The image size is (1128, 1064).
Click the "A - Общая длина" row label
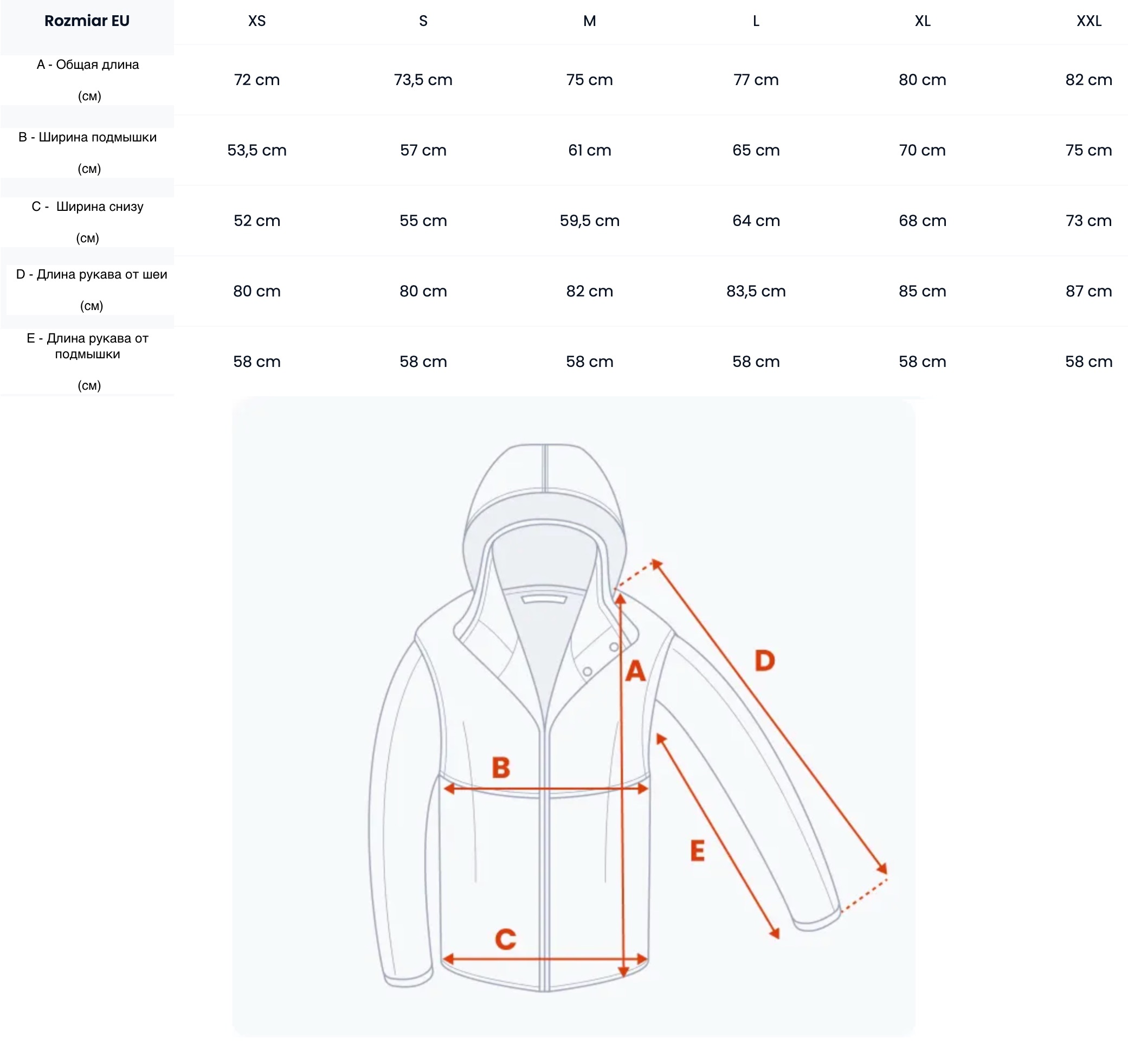[x=88, y=65]
